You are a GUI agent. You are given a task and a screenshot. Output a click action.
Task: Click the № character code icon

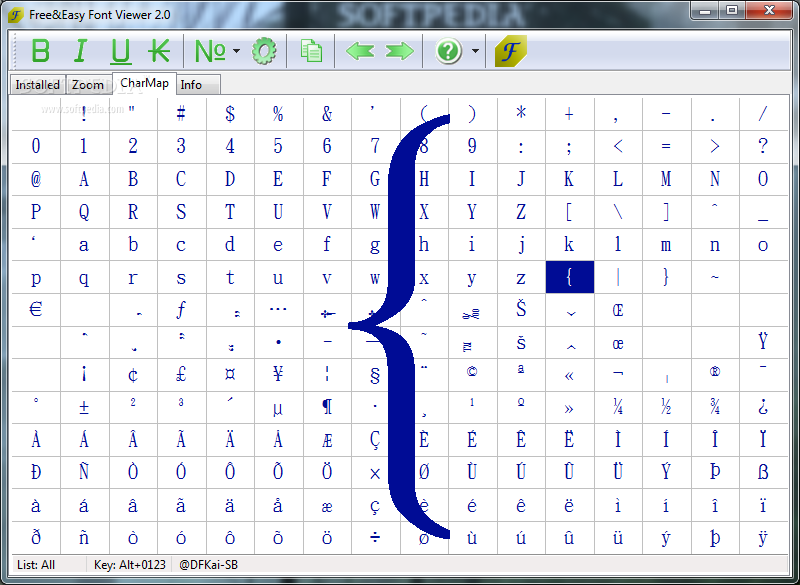pos(210,51)
